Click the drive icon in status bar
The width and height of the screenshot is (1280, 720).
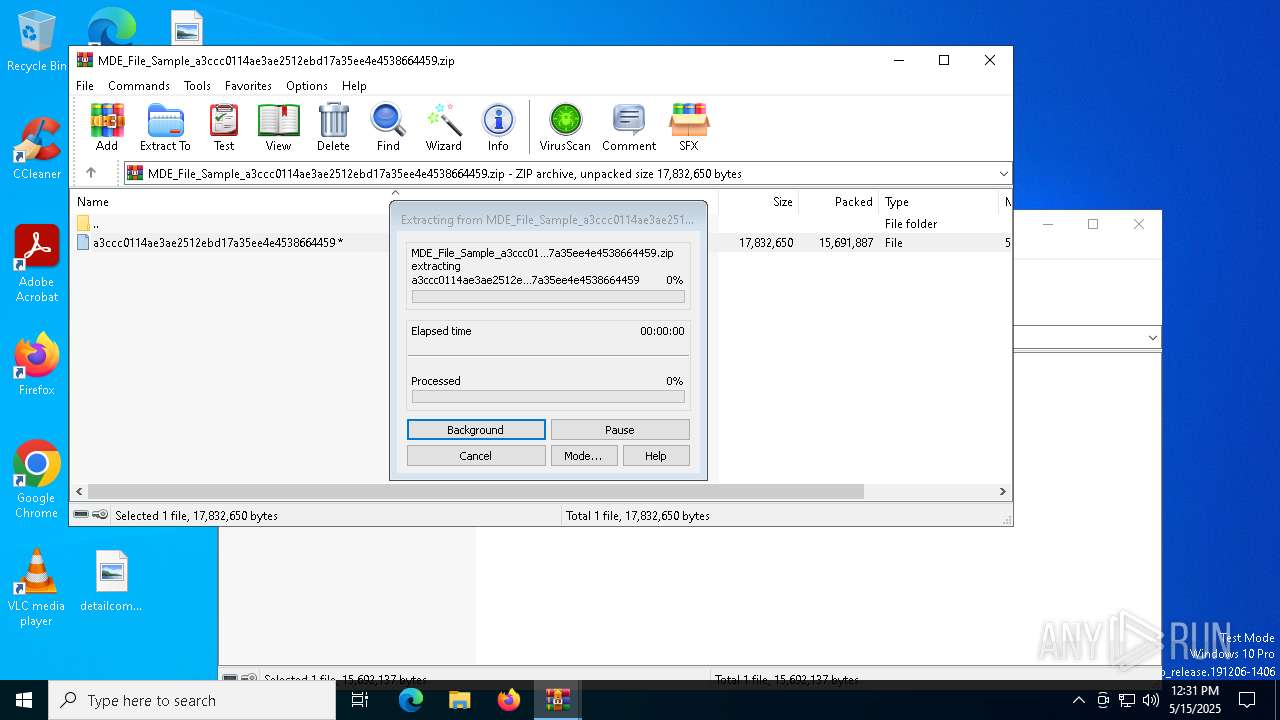point(82,515)
